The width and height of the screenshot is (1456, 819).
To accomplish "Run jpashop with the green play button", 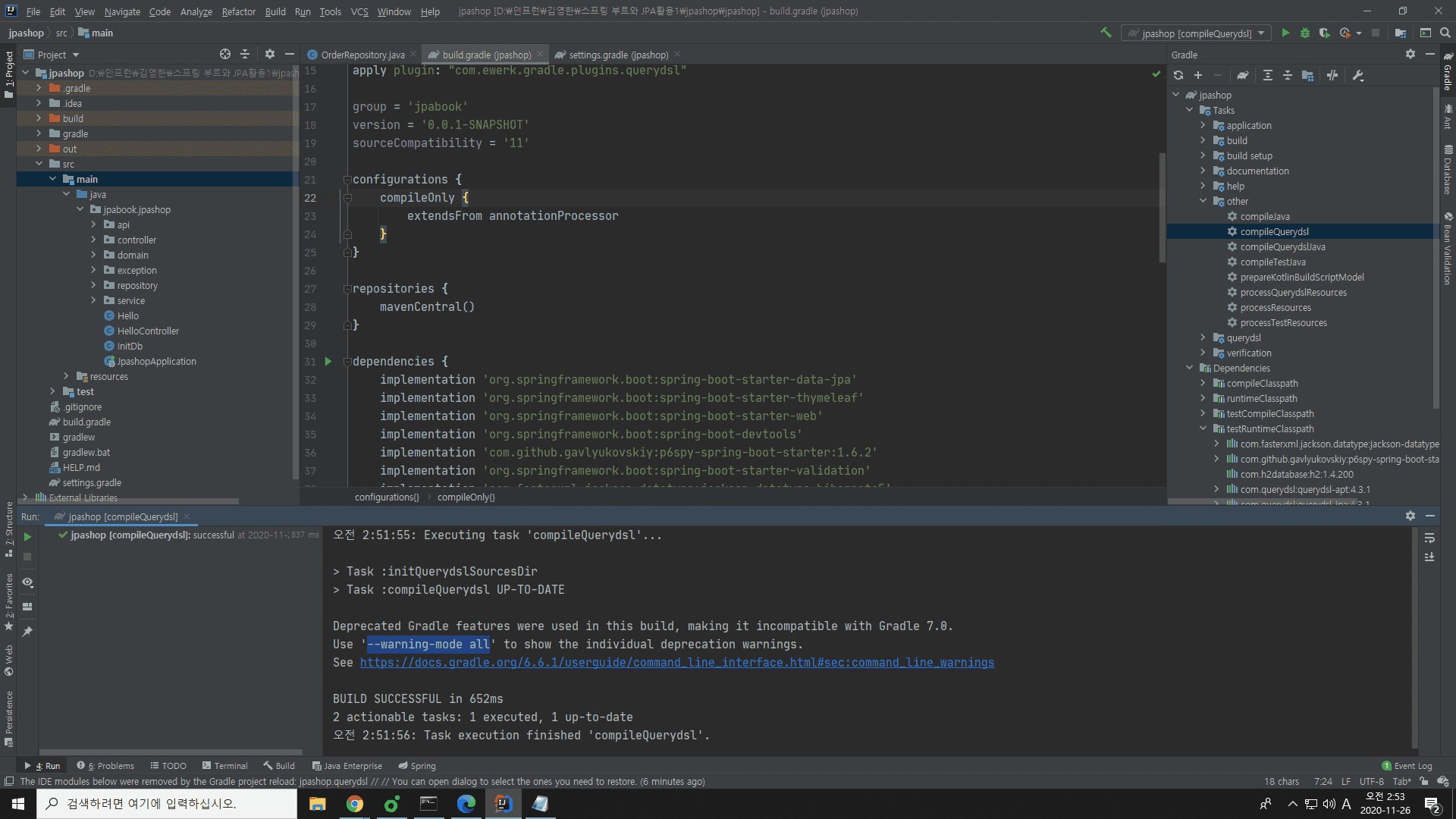I will click(x=1285, y=33).
